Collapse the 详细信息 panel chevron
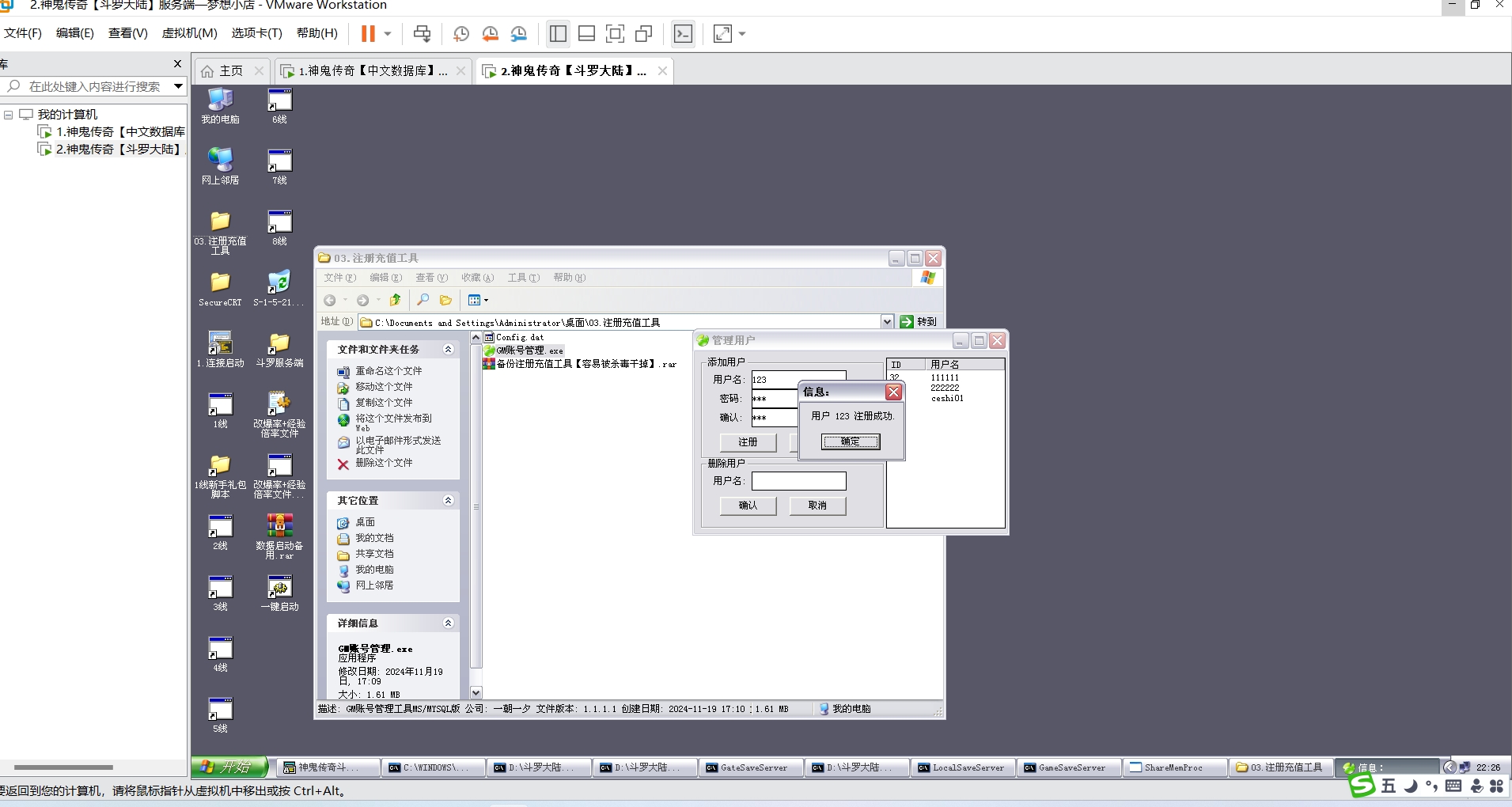 448,623
